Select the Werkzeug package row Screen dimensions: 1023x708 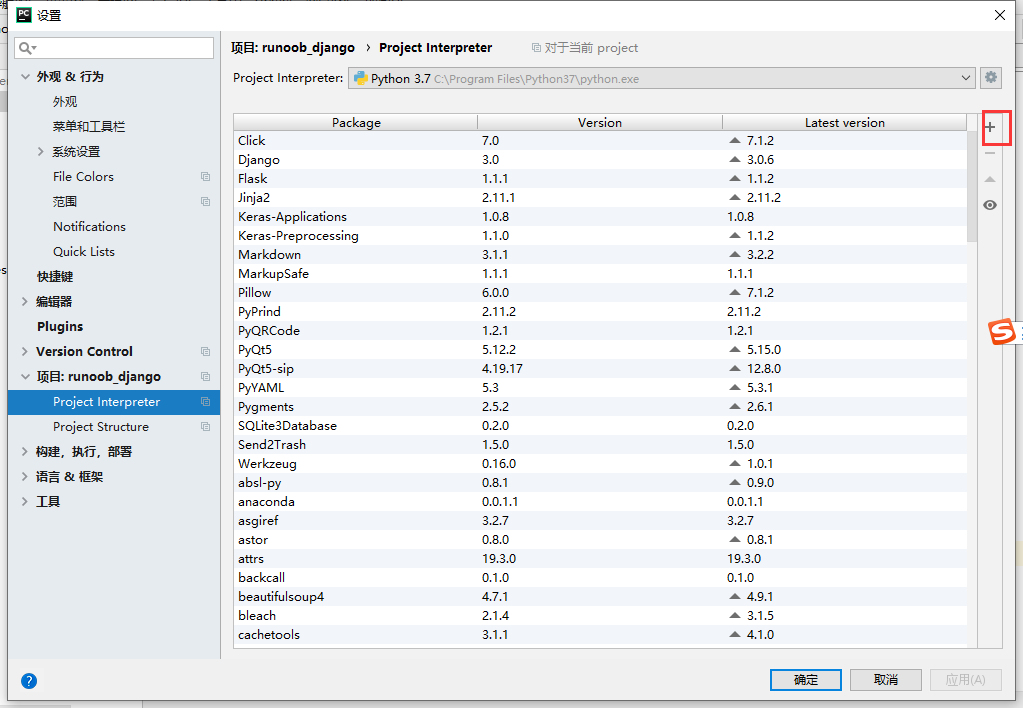pos(600,463)
